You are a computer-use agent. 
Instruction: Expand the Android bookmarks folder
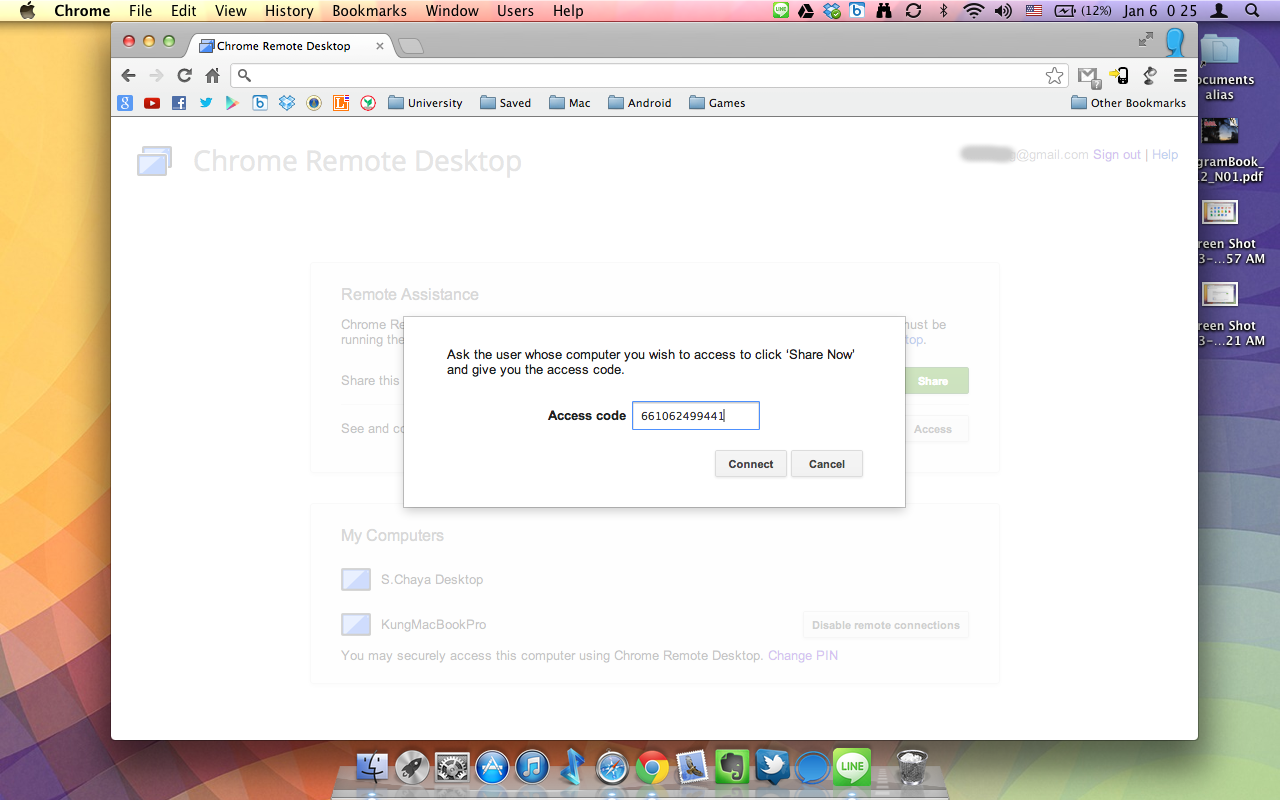pyautogui.click(x=639, y=103)
